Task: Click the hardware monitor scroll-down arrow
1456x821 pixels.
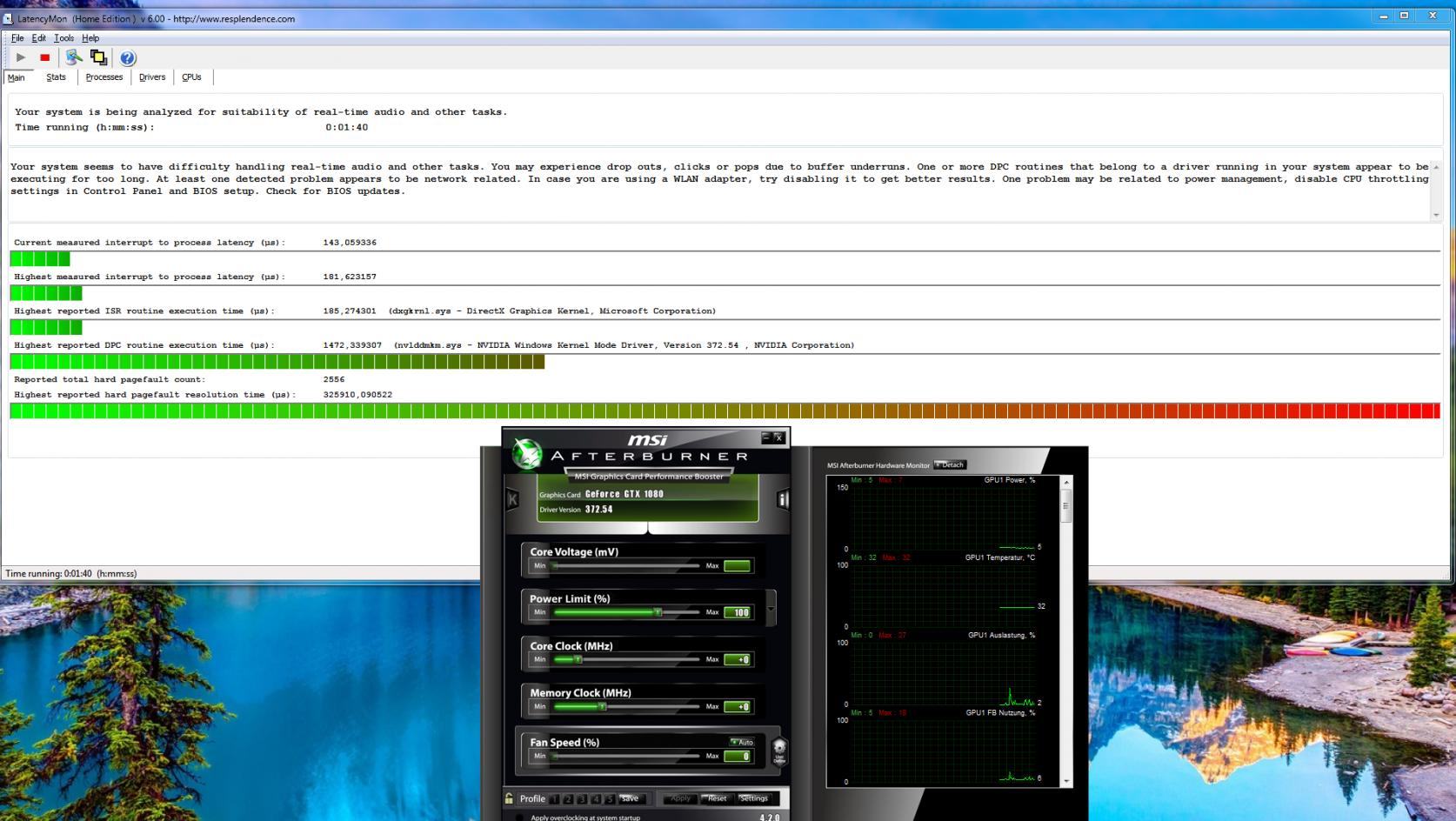Action: pyautogui.click(x=1066, y=781)
